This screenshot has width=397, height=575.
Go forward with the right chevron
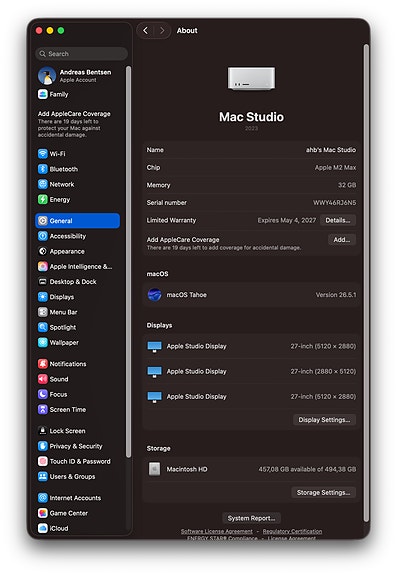[x=162, y=30]
